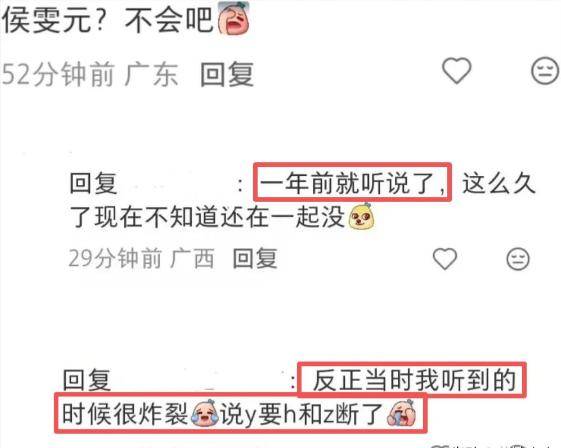Tap the 52分钟前 timestamp
Image resolution: width=561 pixels, height=448 pixels.
[59, 74]
